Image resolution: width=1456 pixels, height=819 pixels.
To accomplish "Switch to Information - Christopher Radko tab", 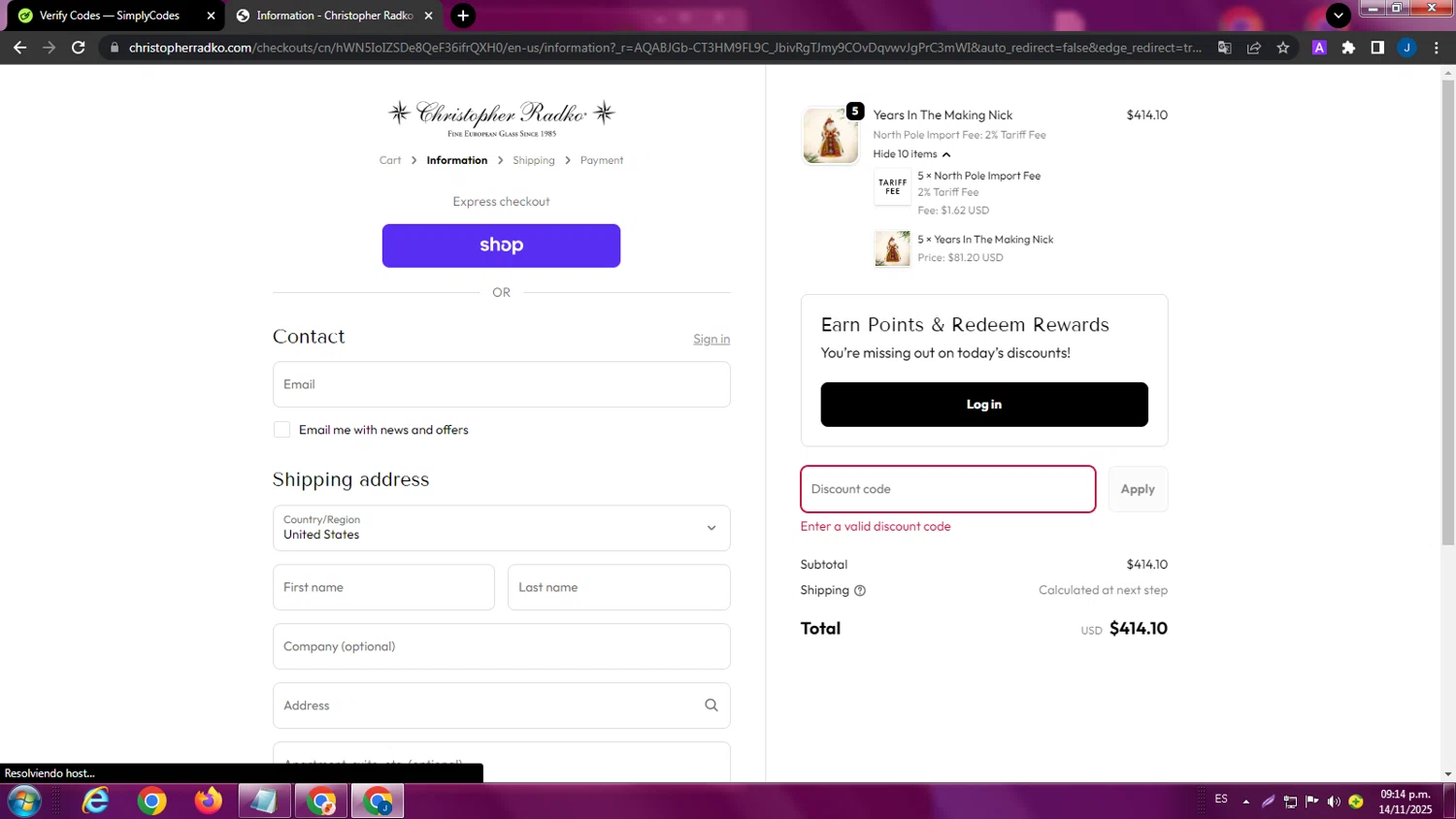I will (335, 16).
